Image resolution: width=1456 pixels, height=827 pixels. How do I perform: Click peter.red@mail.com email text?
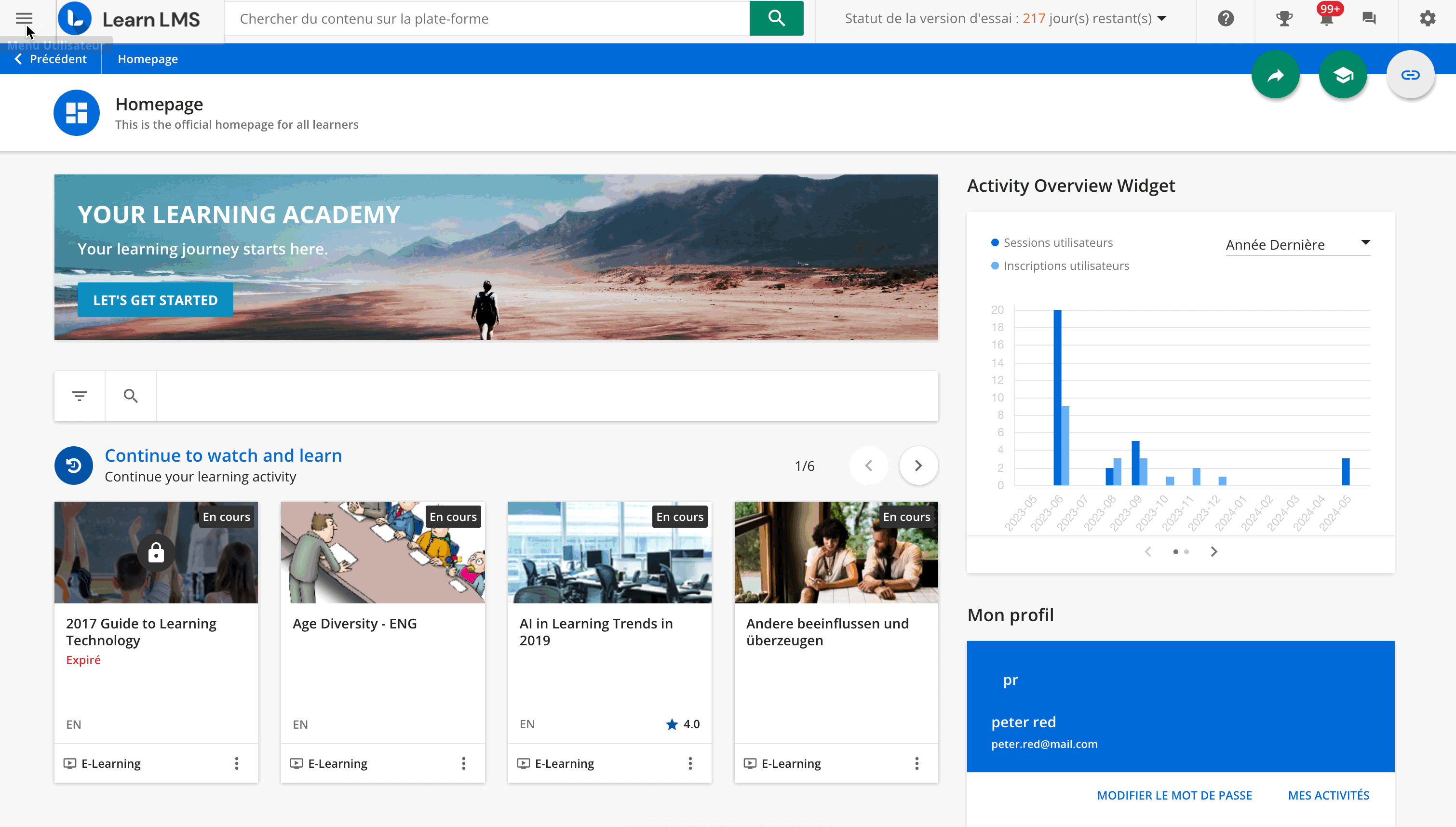1044,744
